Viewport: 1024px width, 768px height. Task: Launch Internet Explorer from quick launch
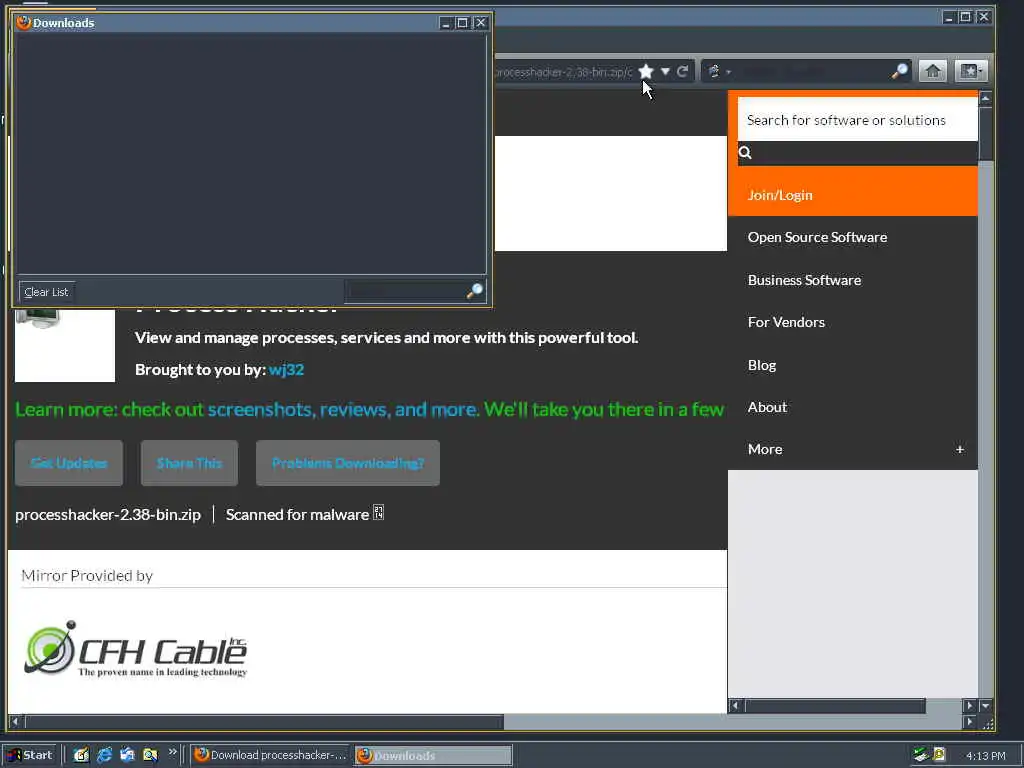(104, 755)
